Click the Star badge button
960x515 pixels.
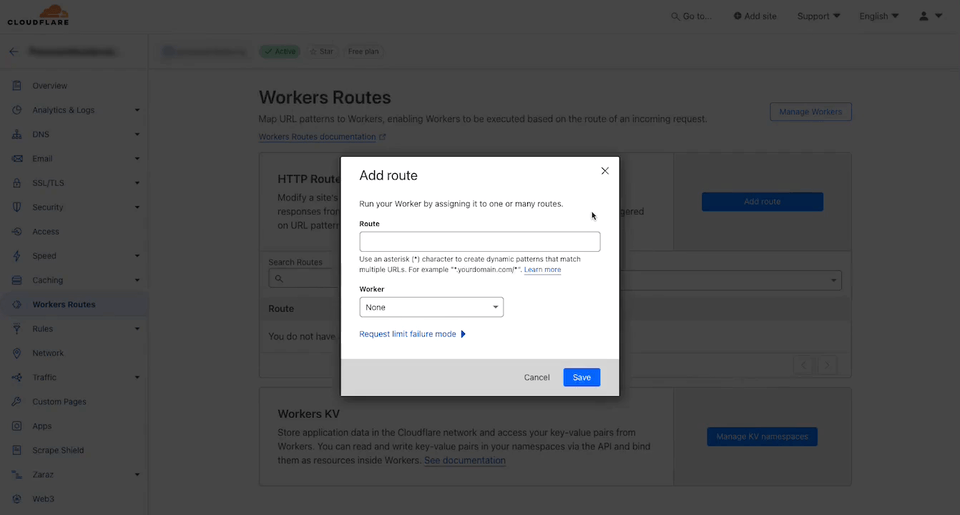coord(321,51)
